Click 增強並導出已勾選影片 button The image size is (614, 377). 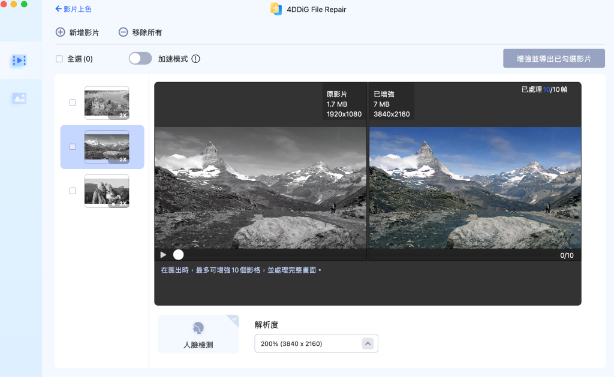[554, 59]
